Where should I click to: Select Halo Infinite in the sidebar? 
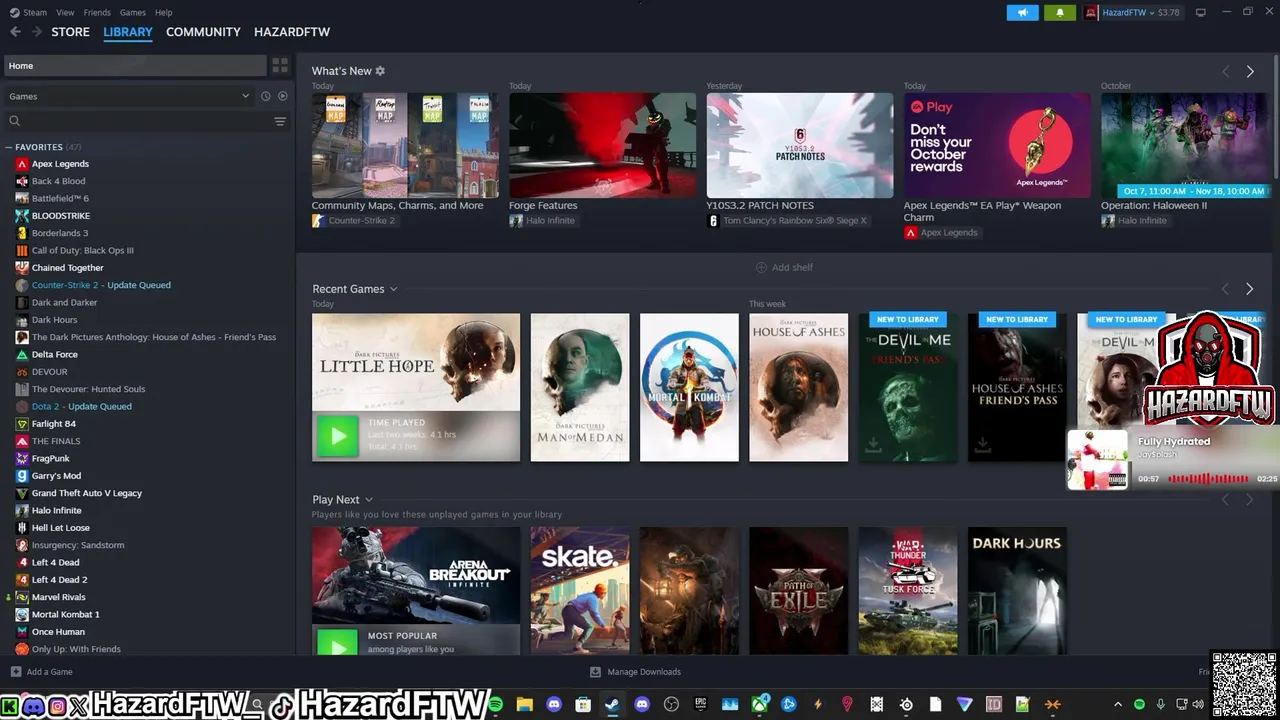[56, 510]
